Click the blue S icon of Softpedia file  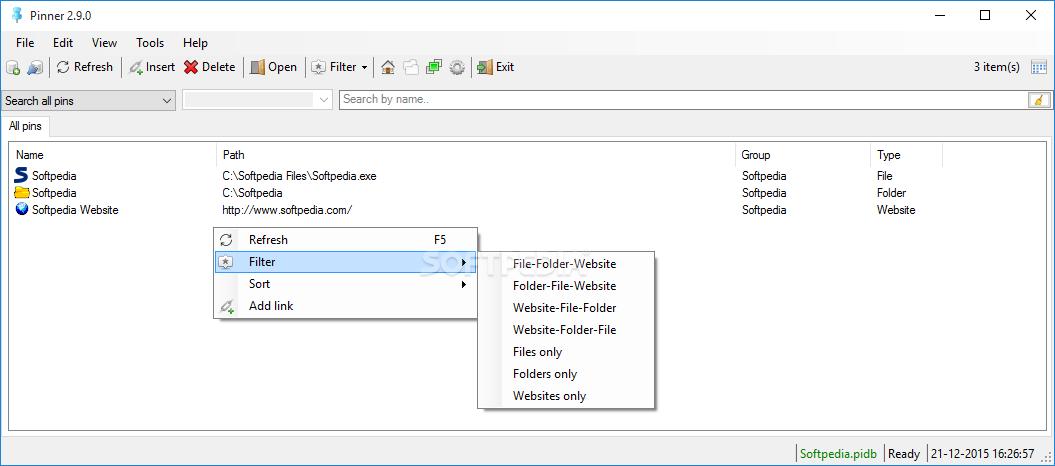point(22,176)
